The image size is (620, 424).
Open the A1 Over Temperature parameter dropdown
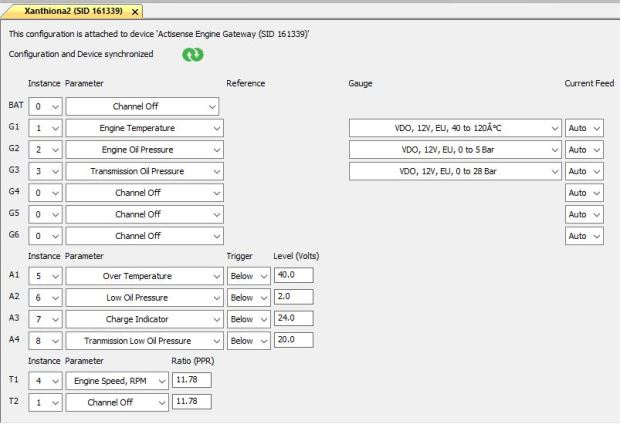[x=142, y=275]
